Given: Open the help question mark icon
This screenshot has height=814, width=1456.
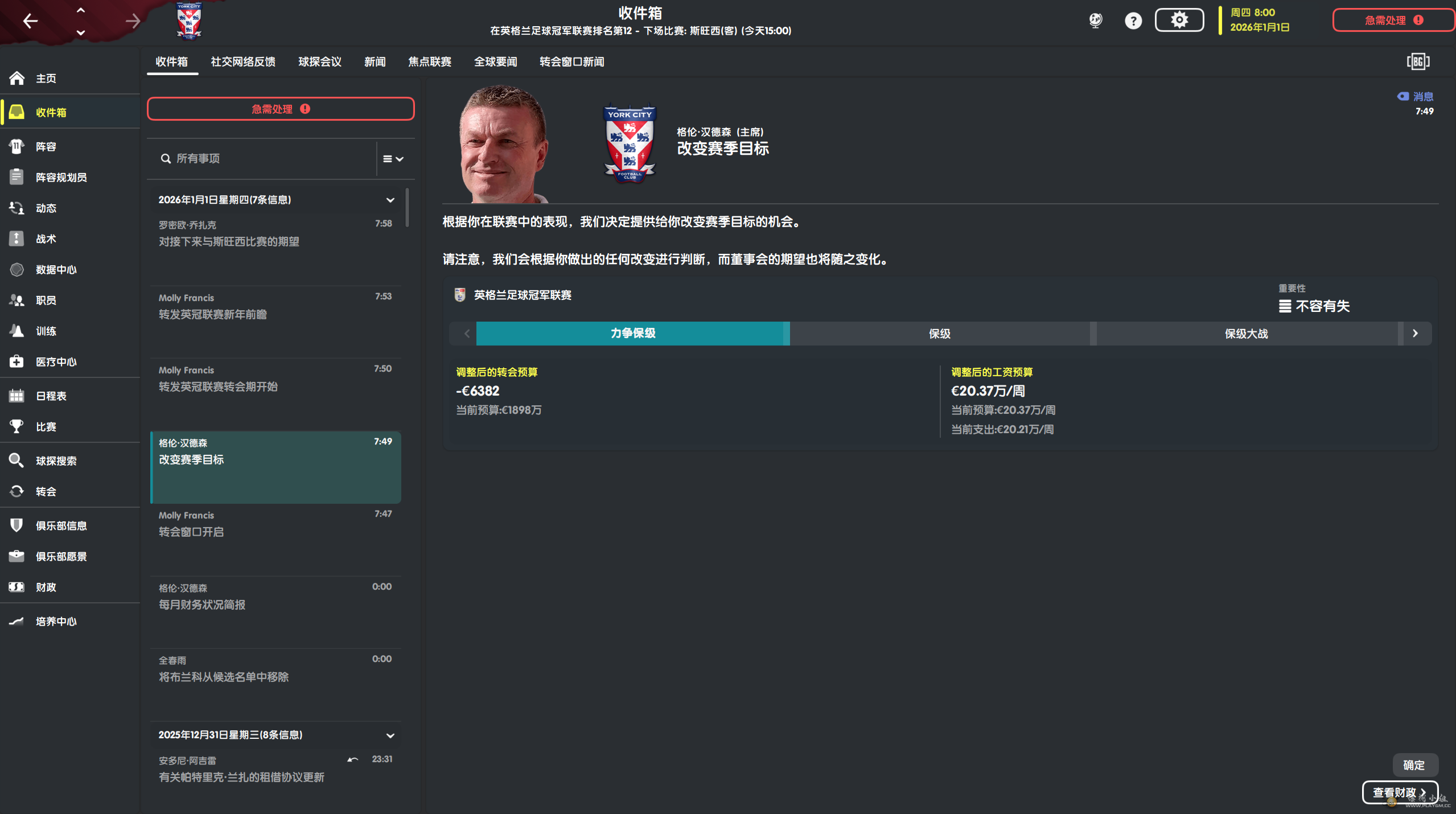Looking at the screenshot, I should pyautogui.click(x=1133, y=21).
